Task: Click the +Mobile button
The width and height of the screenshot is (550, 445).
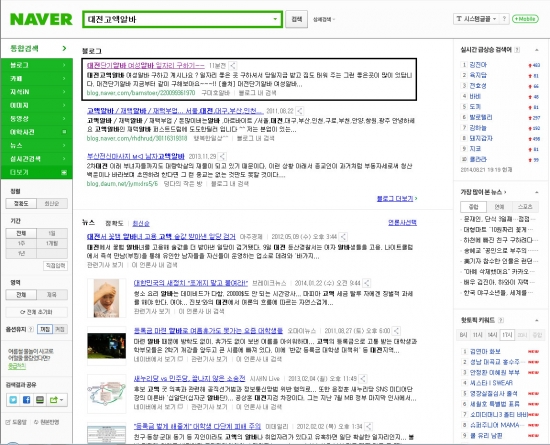Action: [x=525, y=19]
